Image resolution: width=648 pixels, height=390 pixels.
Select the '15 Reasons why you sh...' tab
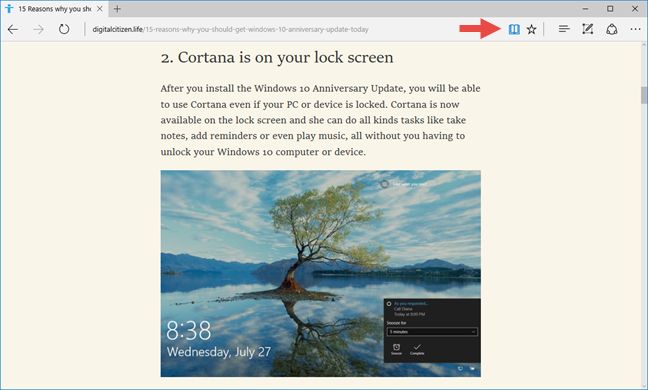point(54,9)
